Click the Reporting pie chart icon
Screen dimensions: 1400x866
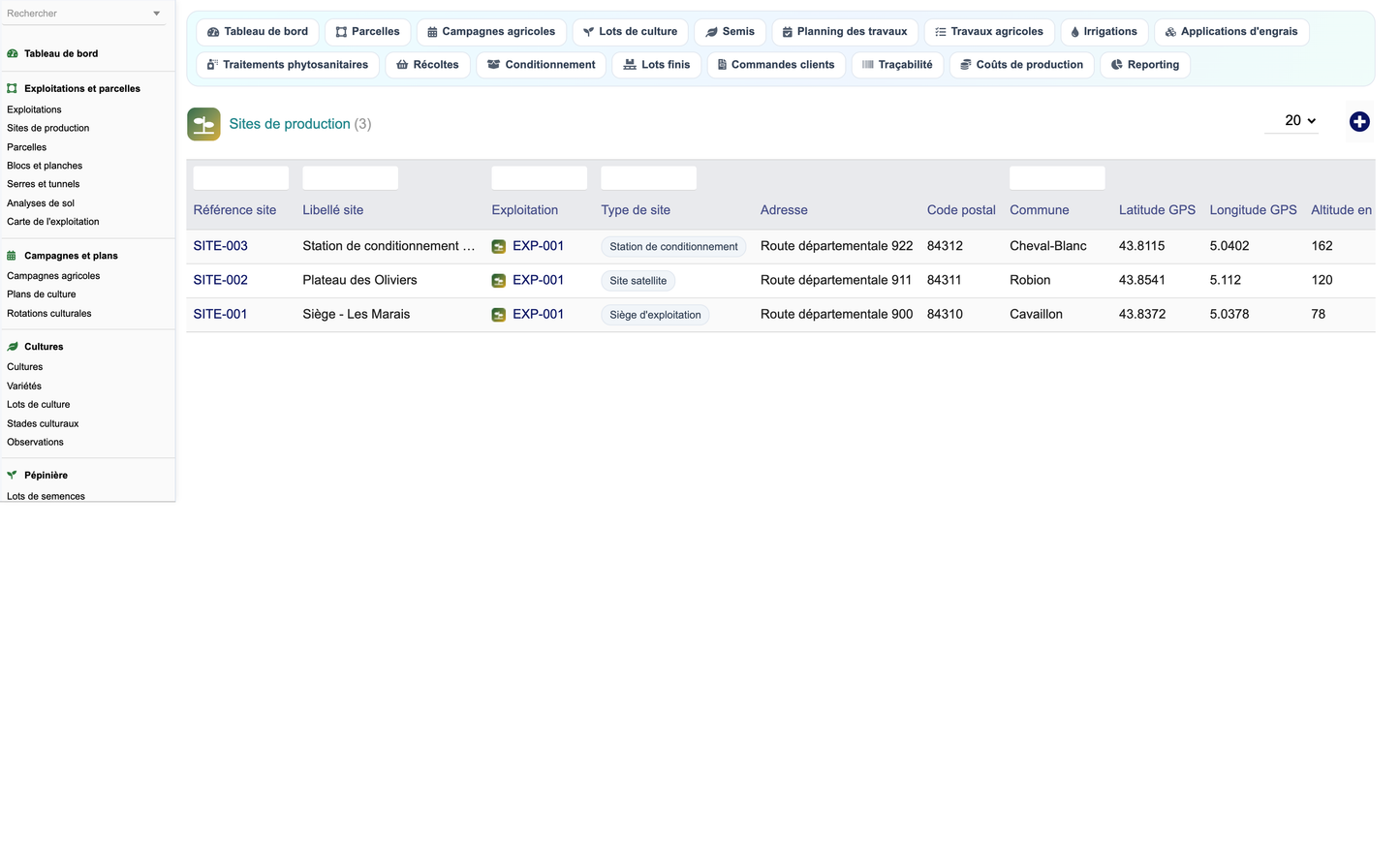point(1117,65)
